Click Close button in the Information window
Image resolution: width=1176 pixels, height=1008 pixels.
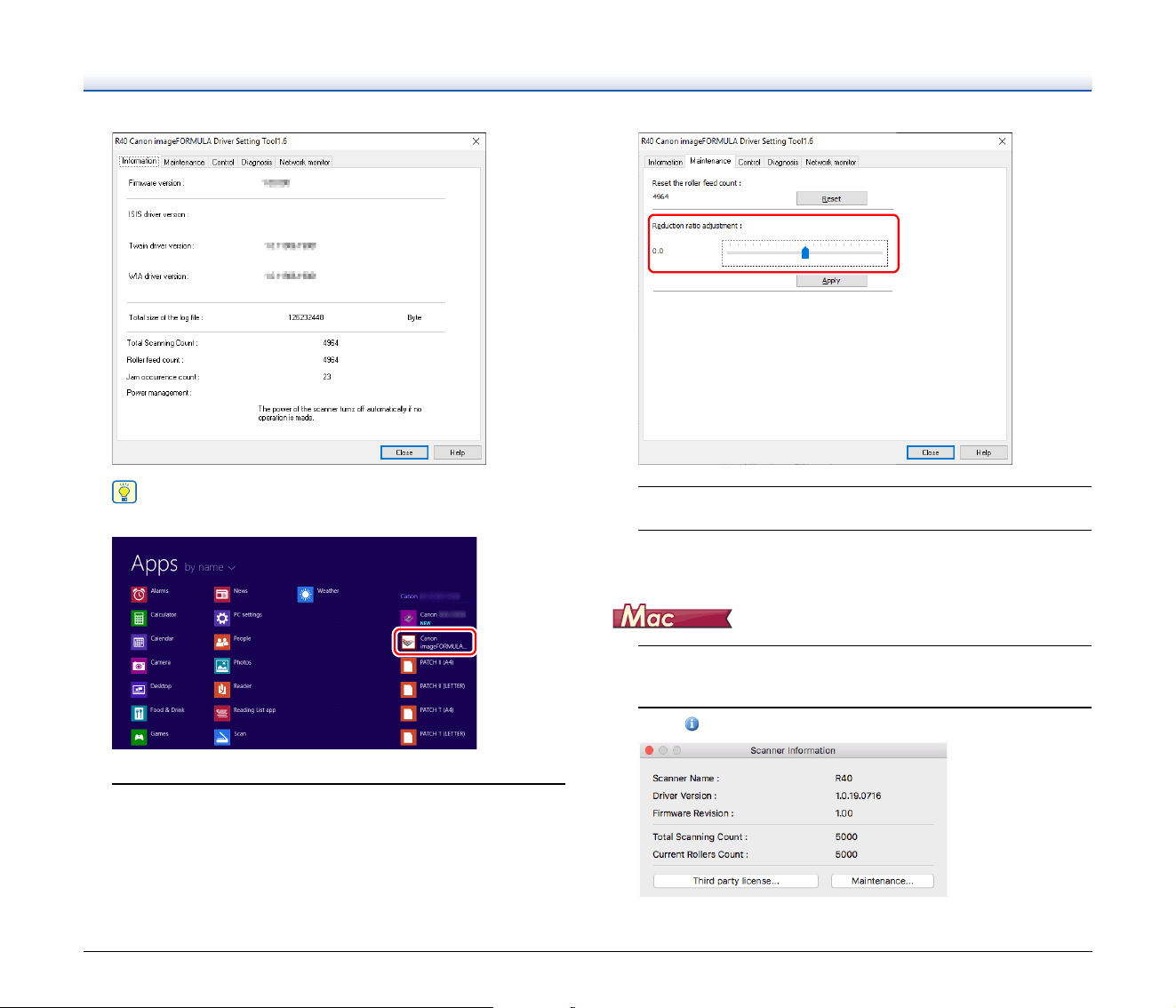tap(404, 452)
